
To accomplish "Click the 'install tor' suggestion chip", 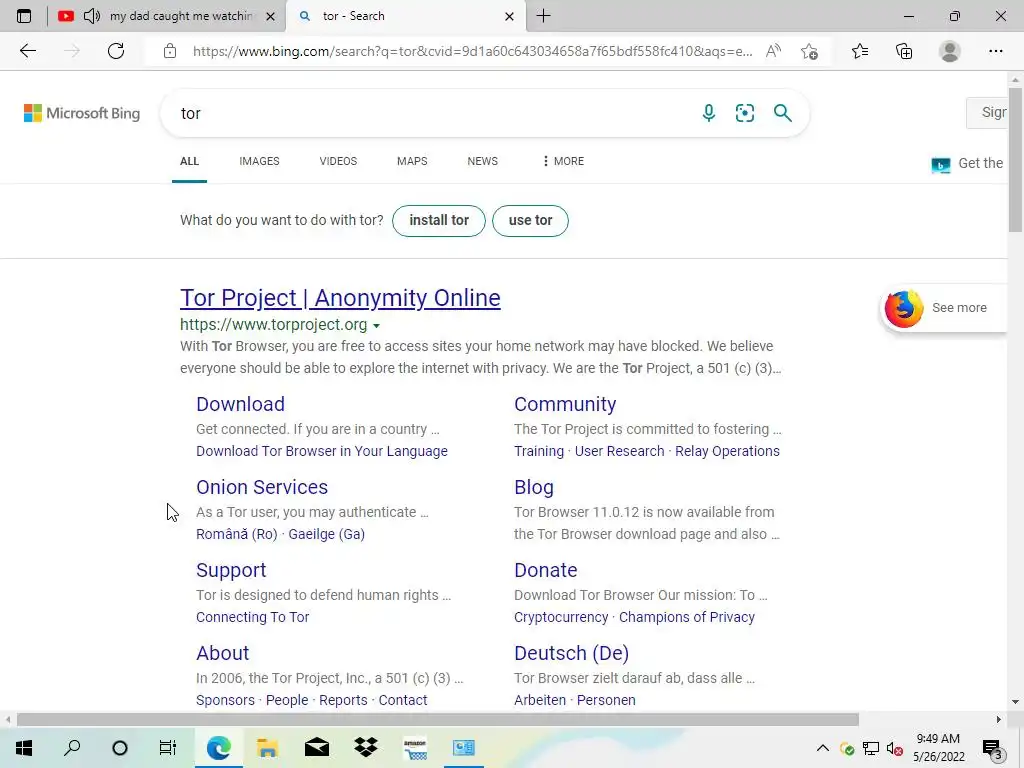I will coord(439,221).
